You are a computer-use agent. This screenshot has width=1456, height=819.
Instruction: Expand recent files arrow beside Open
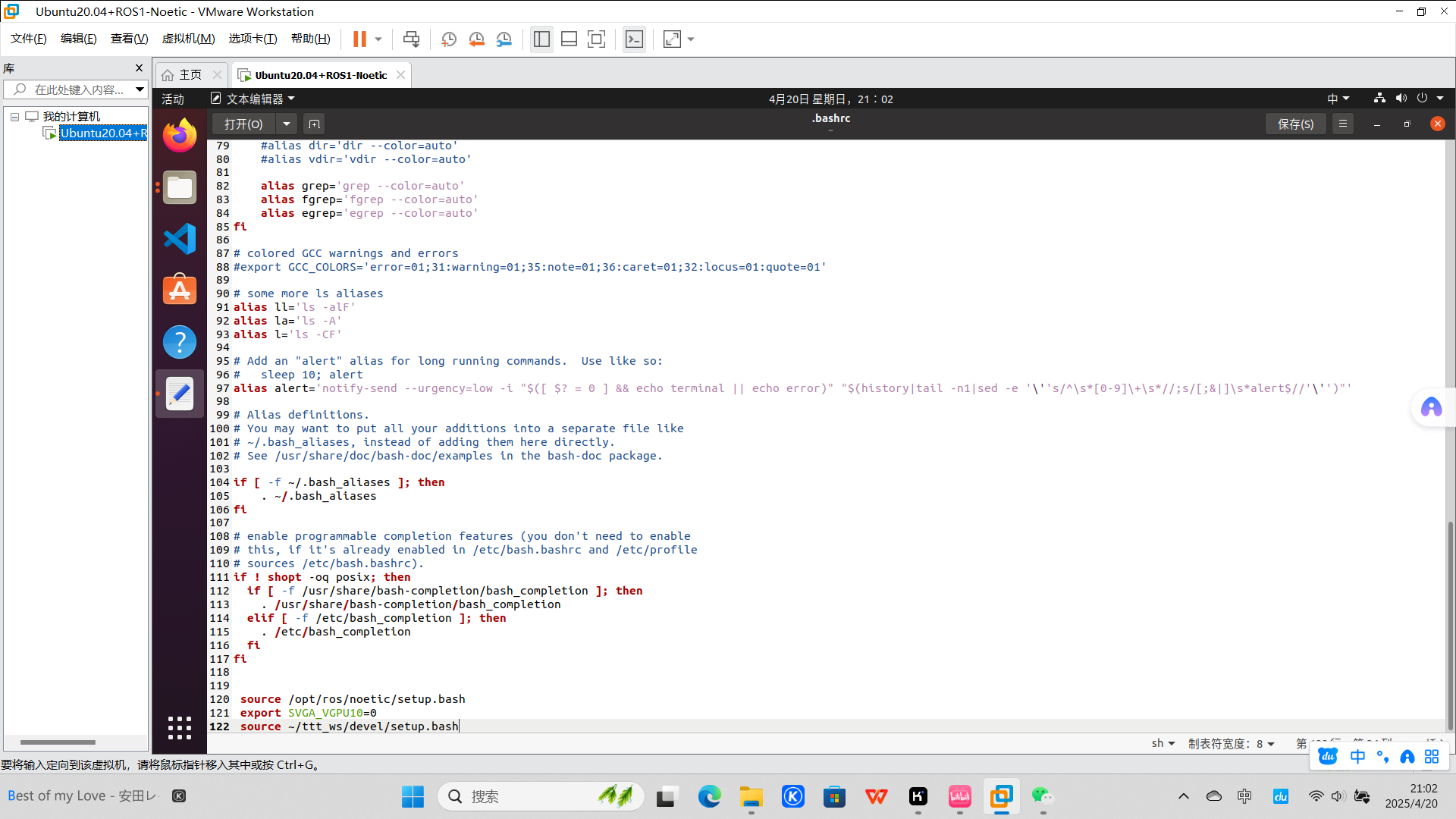coord(287,124)
